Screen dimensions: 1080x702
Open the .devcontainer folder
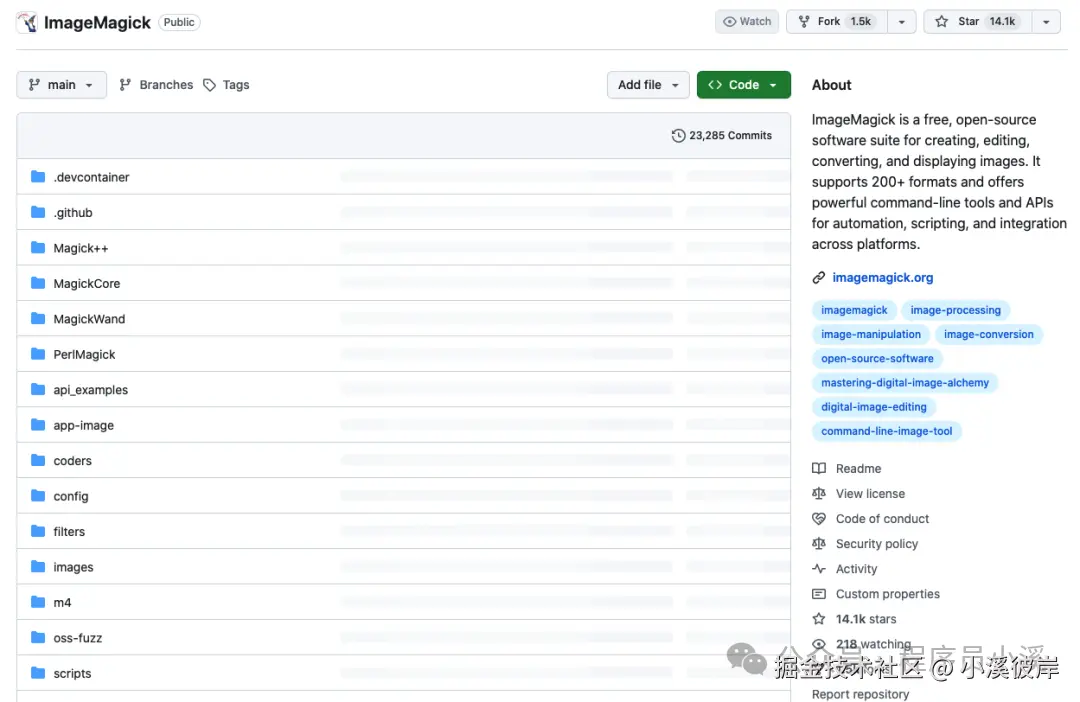point(92,177)
